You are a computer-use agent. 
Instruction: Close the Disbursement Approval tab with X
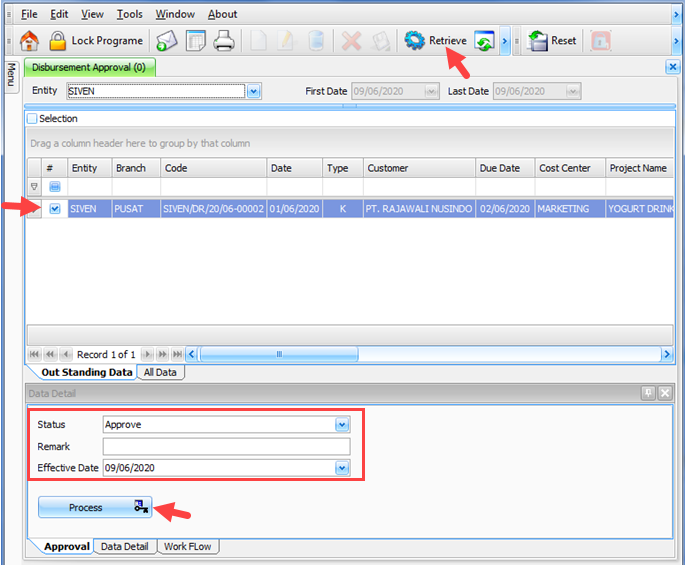673,67
